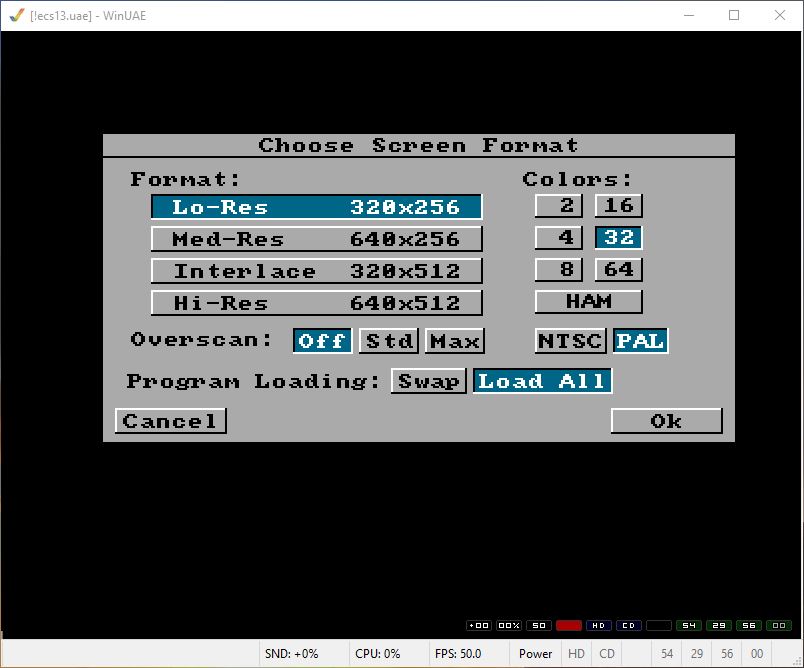
Task: Click the WinUAE checkmark icon in title bar
Action: (x=17, y=15)
